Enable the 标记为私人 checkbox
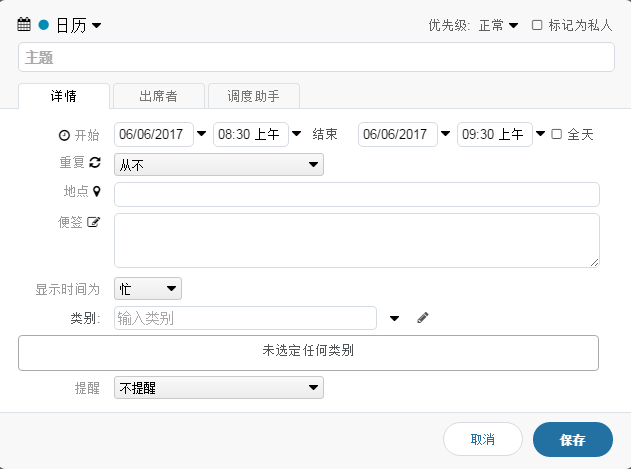Viewport: 631px width, 469px height. (537, 25)
